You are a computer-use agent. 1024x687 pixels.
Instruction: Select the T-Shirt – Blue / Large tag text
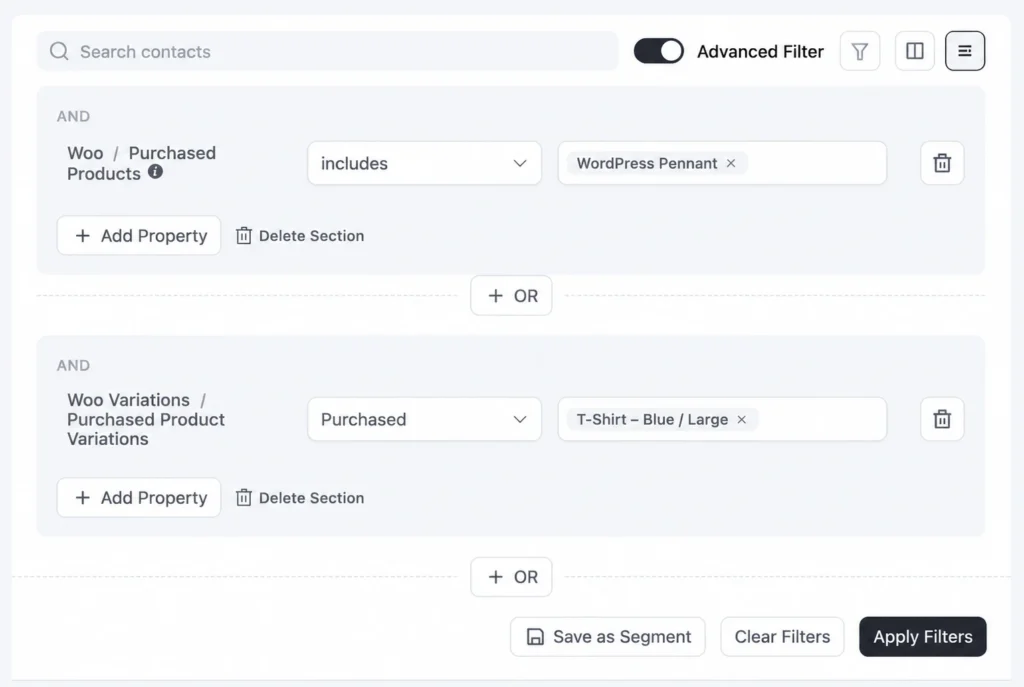coord(652,419)
